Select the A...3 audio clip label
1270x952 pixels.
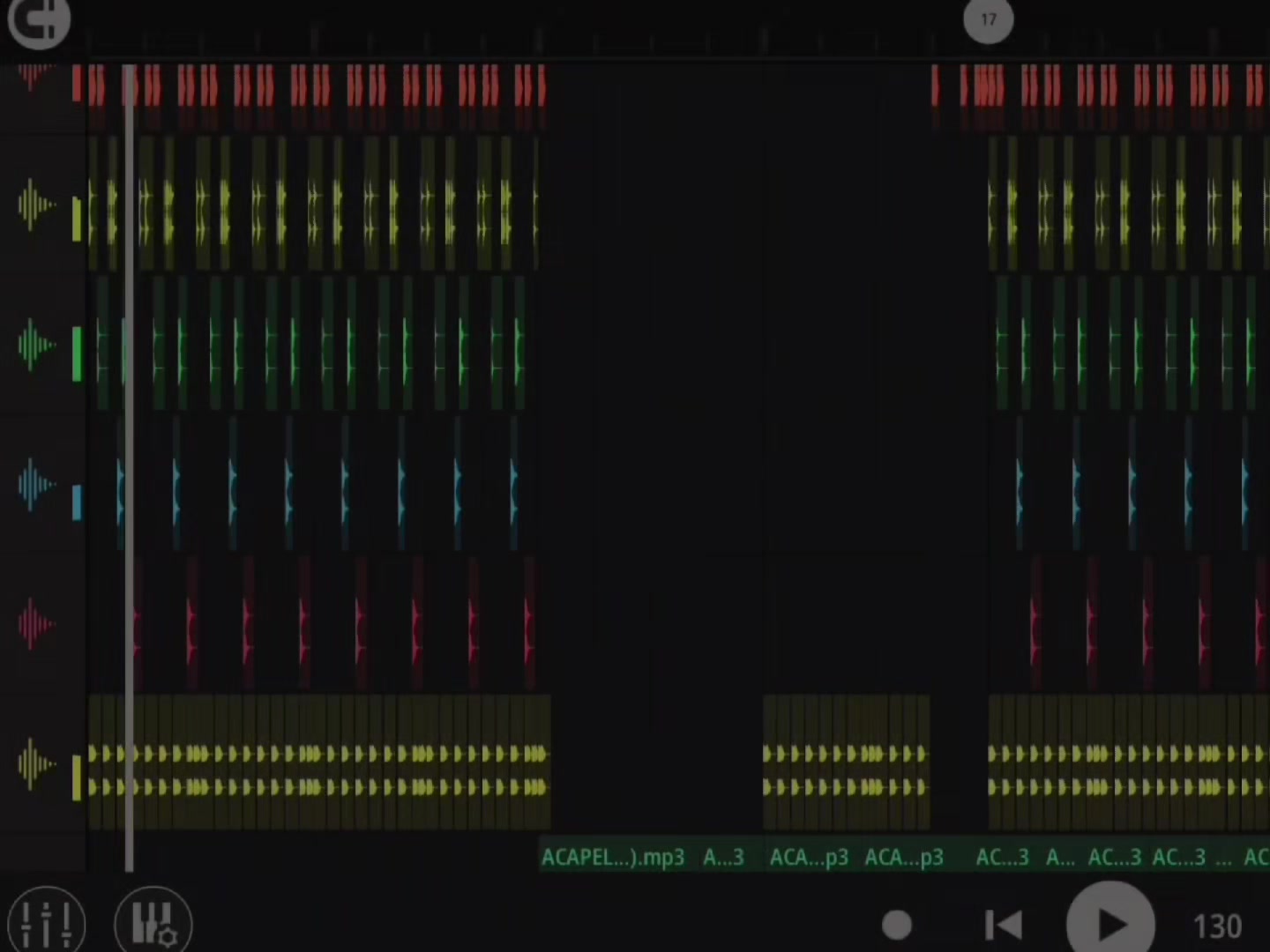tap(723, 857)
